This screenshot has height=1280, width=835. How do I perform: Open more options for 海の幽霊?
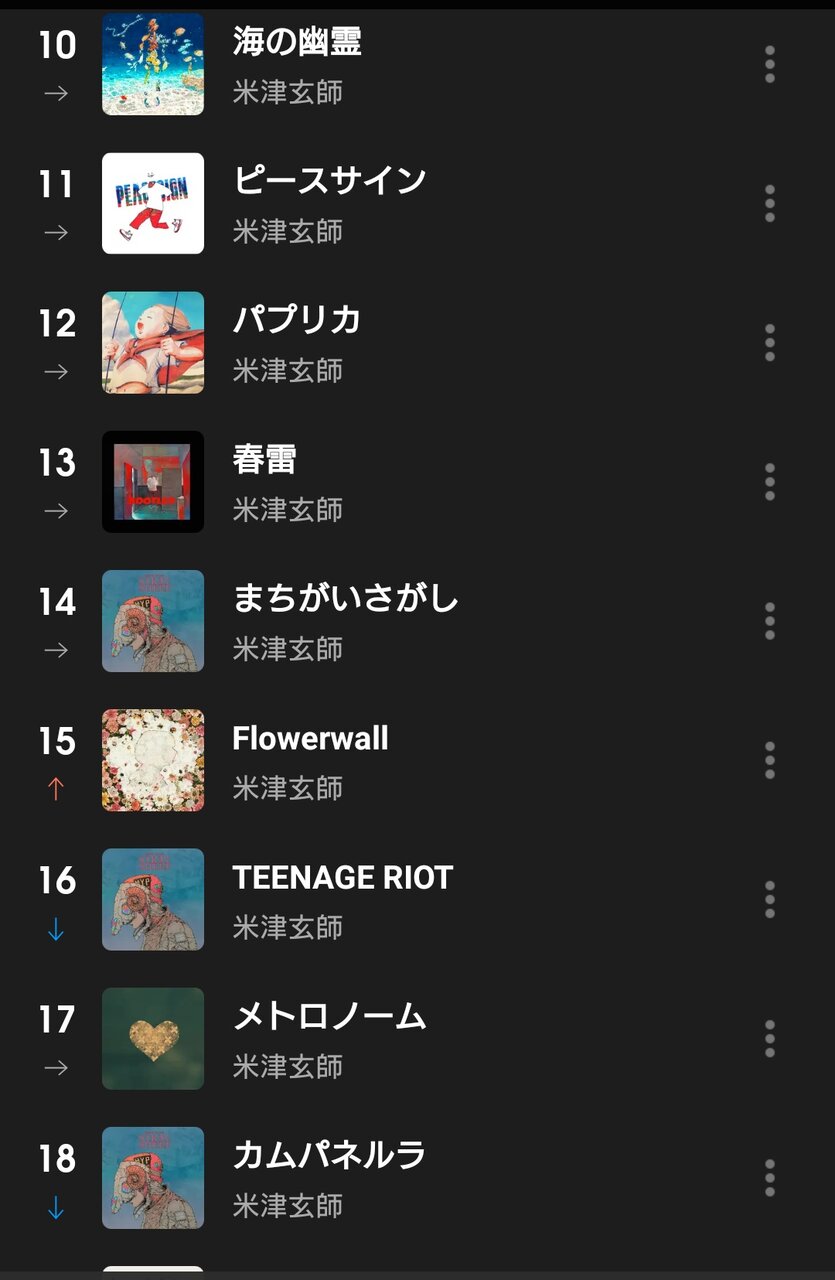[769, 64]
